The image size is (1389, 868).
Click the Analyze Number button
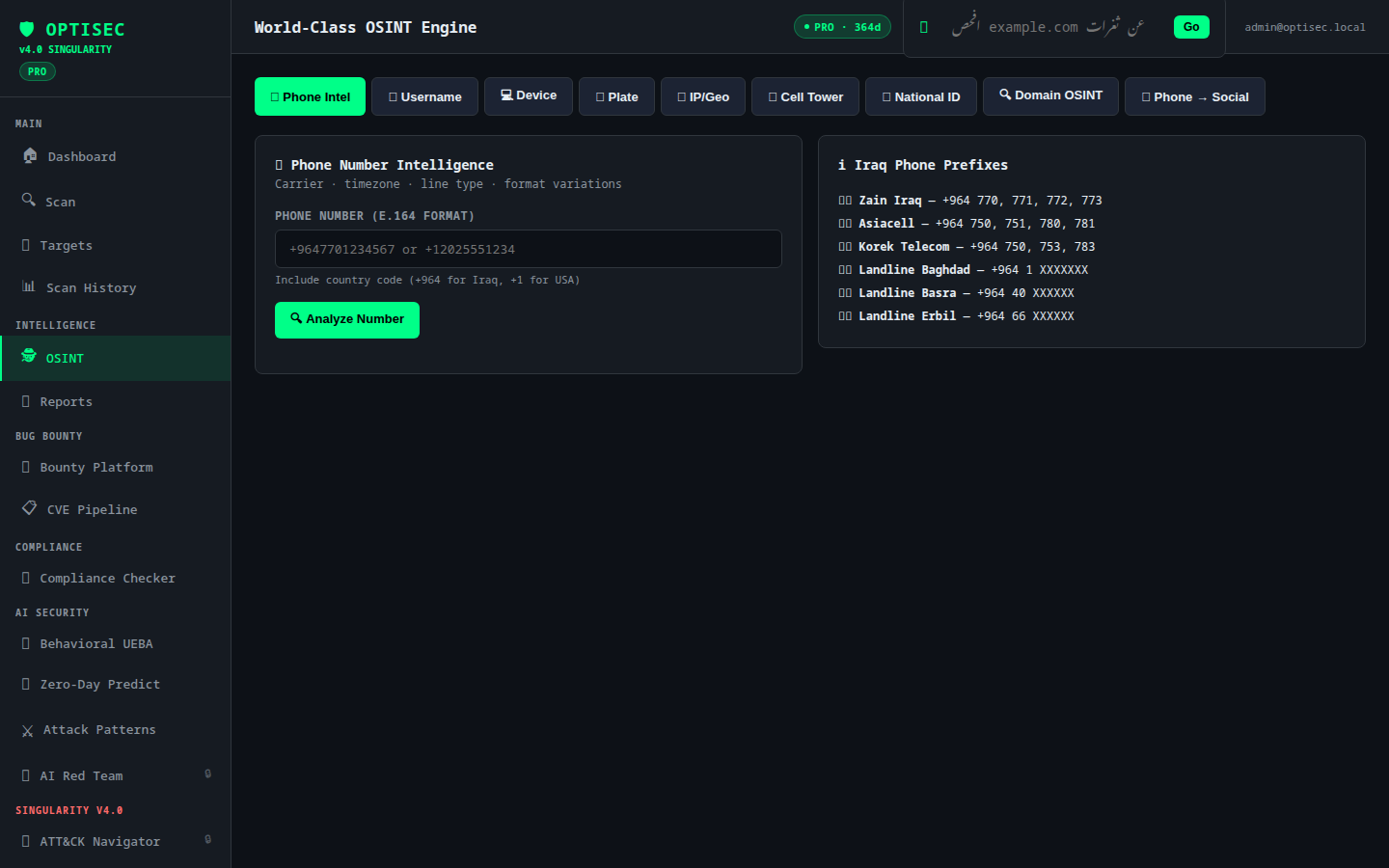pyautogui.click(x=347, y=320)
